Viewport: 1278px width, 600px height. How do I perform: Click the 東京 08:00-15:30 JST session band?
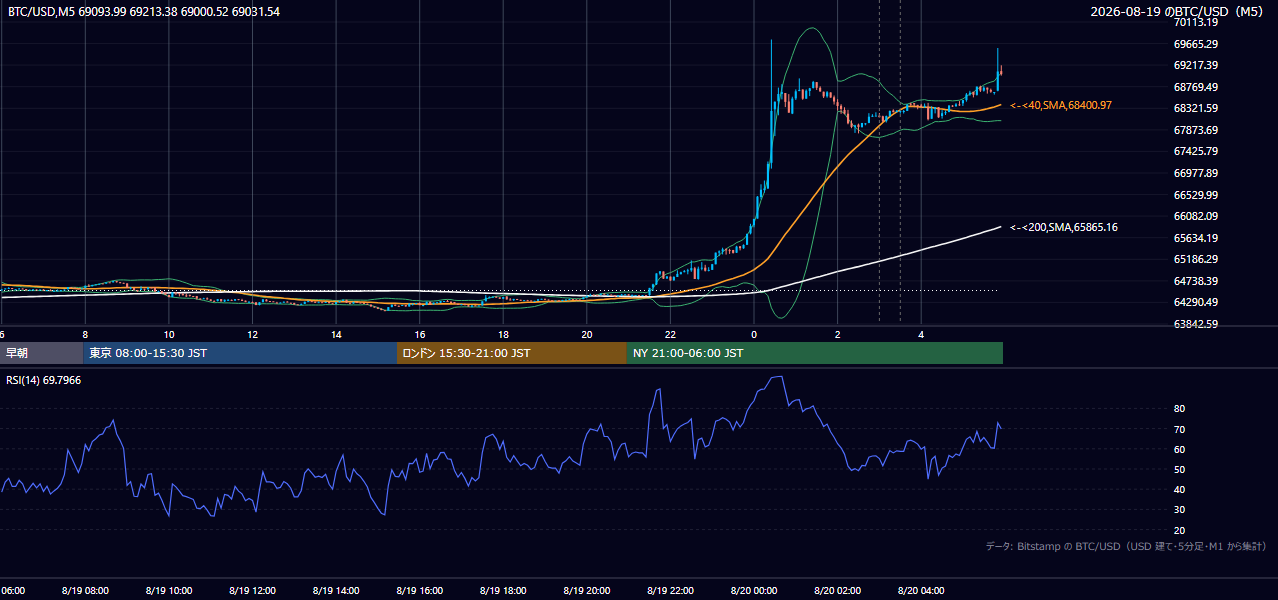[240, 353]
